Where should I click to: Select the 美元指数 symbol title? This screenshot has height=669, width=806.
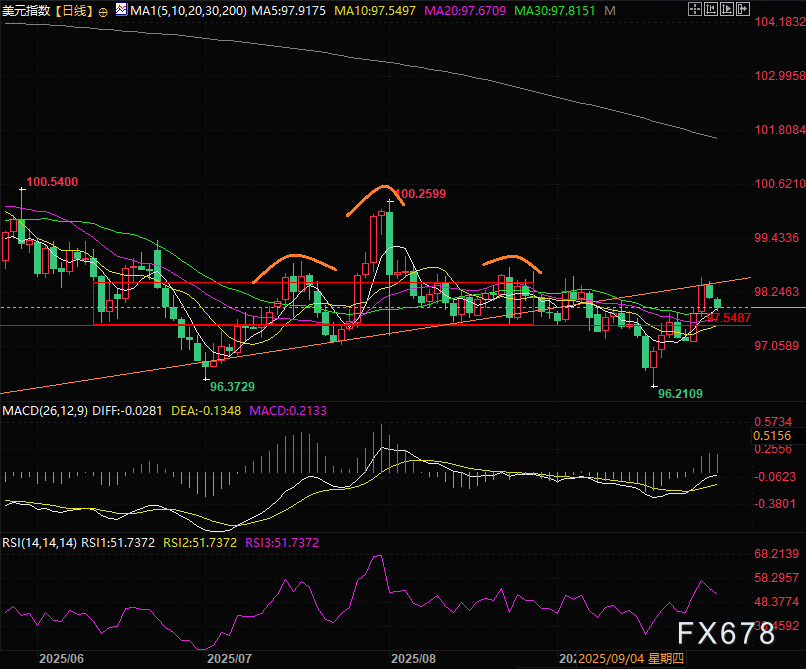[26, 11]
